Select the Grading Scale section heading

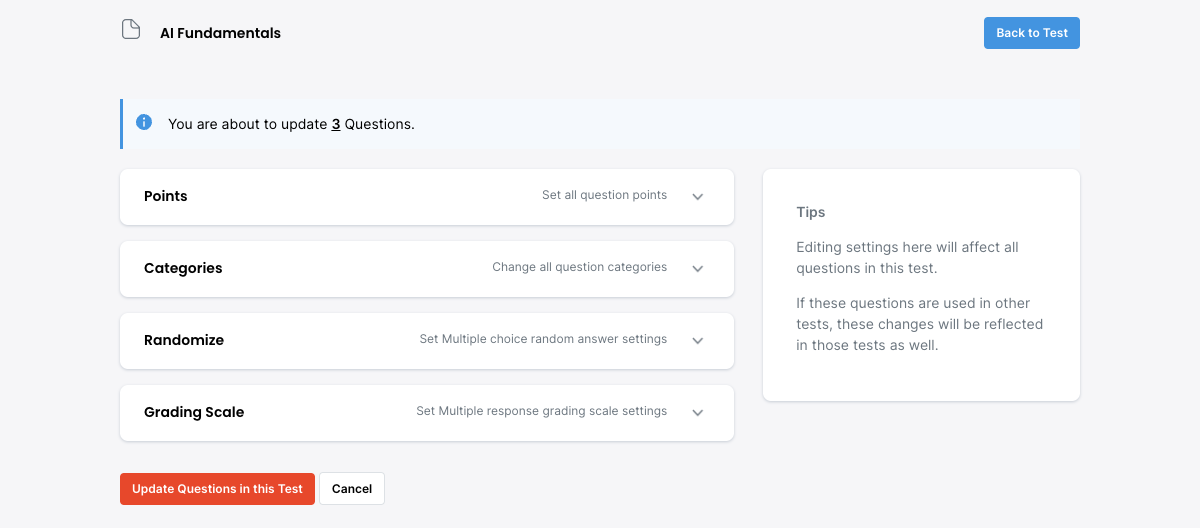click(x=194, y=412)
